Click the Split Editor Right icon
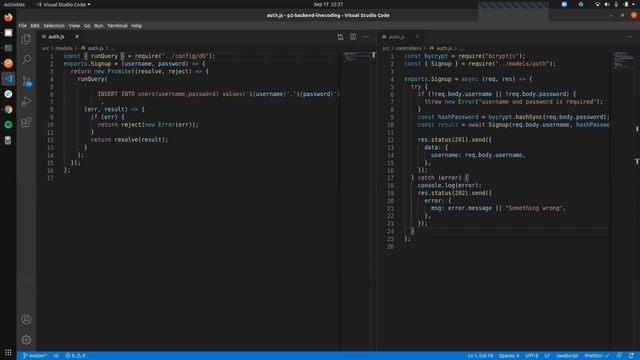 tap(353, 37)
